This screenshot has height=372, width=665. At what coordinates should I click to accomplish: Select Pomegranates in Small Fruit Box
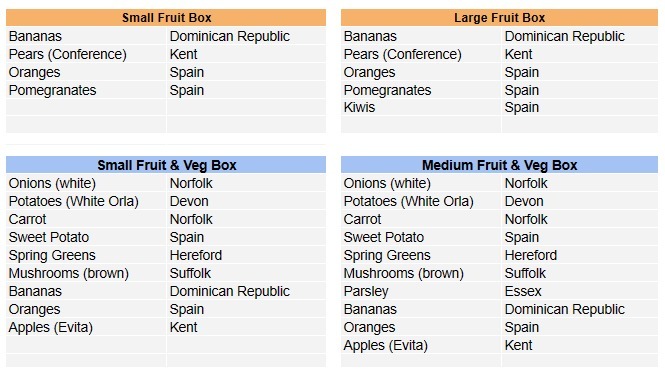pos(86,90)
